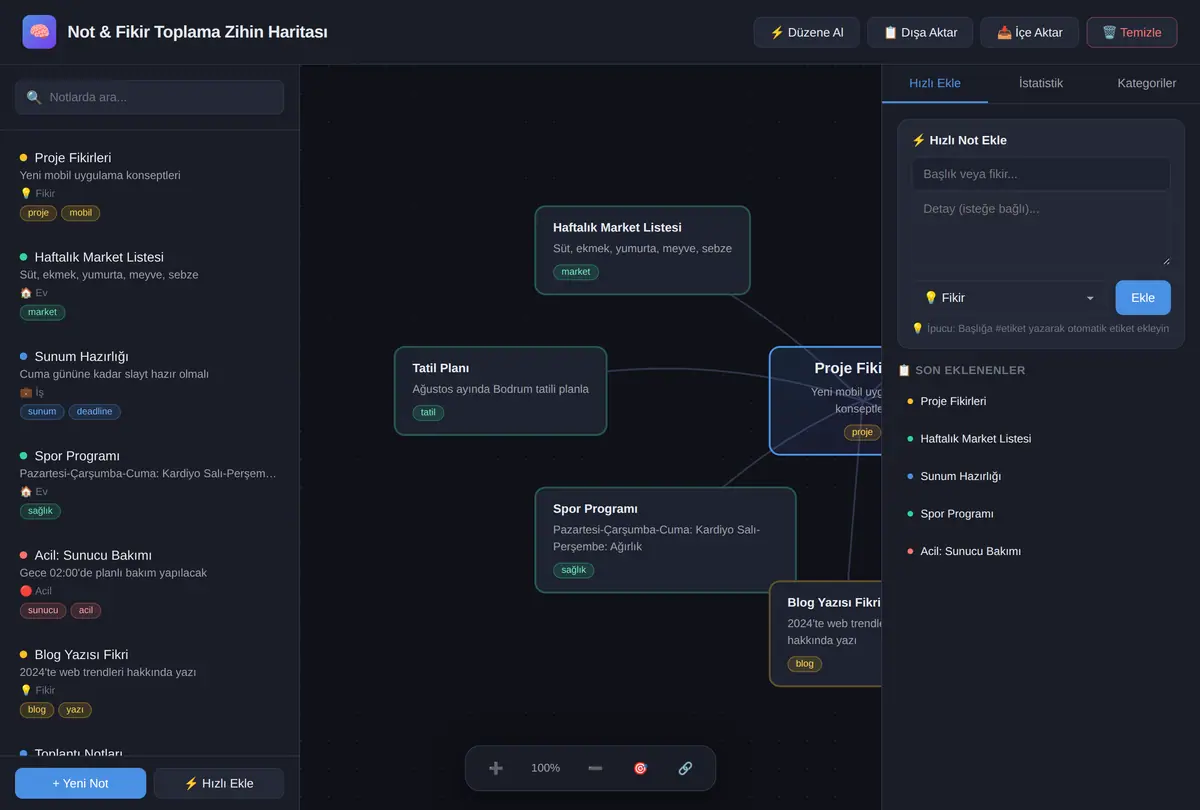The image size is (1200, 810).
Task: Click the yazı tag
Action: [74, 710]
